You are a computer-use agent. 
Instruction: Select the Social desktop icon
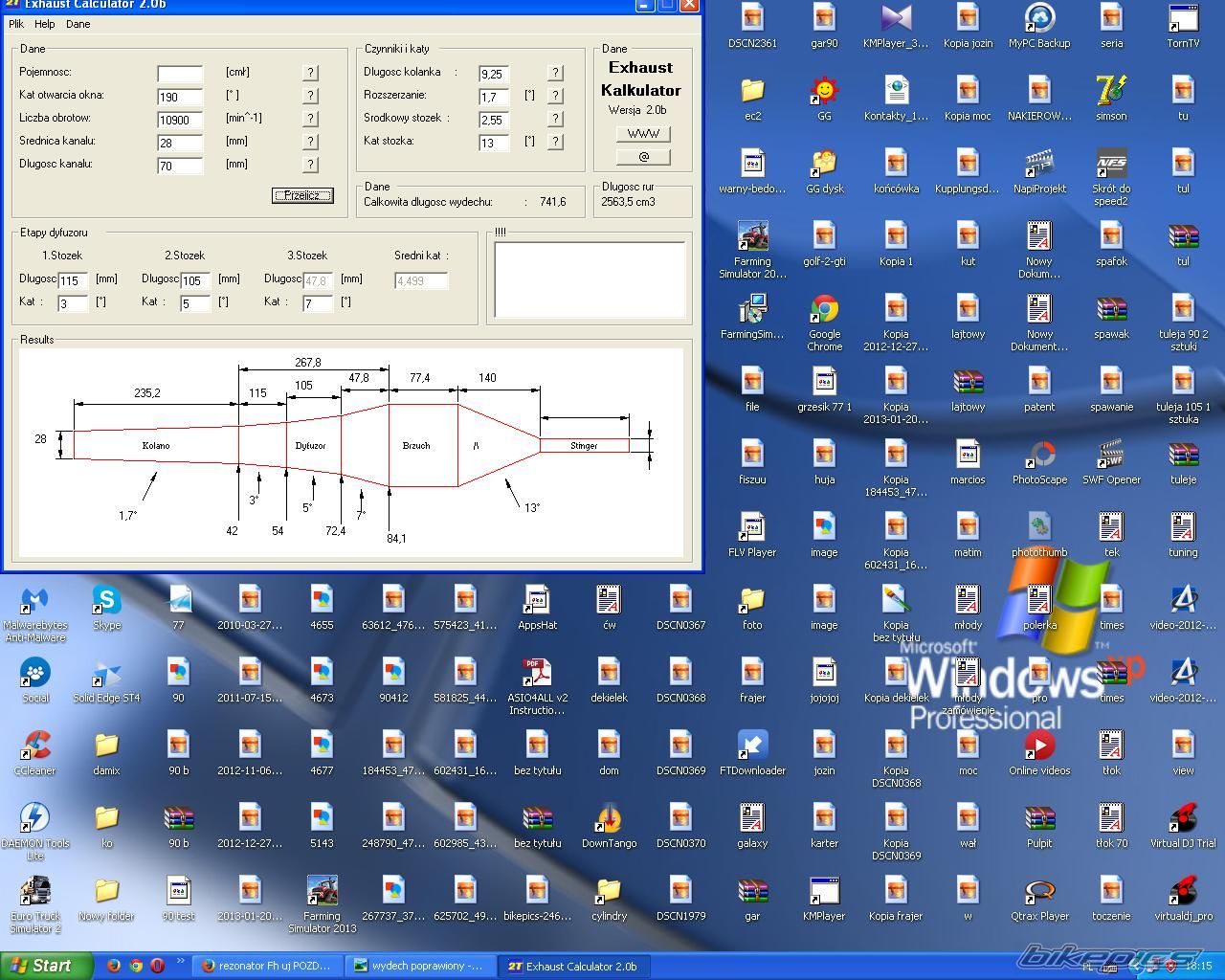pyautogui.click(x=34, y=680)
